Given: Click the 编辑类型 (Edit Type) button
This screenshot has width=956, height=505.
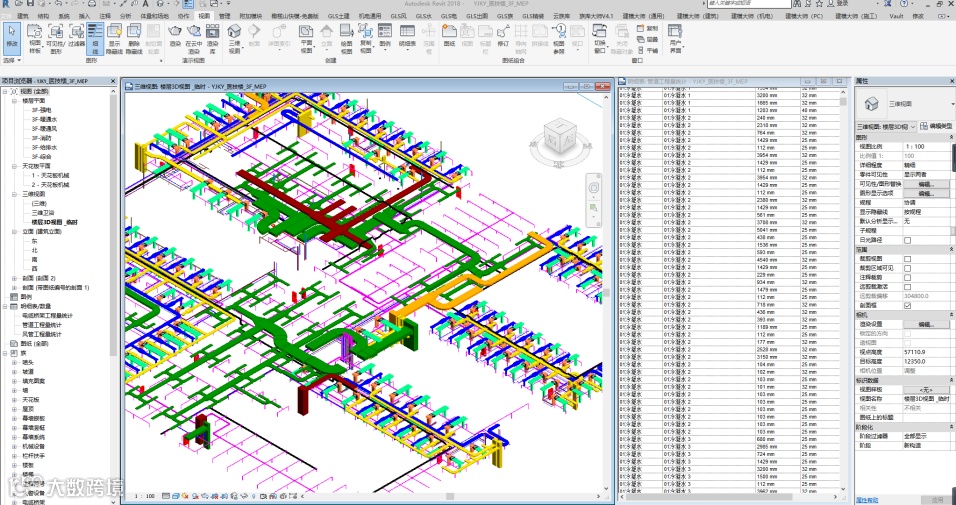Looking at the screenshot, I should 936,127.
